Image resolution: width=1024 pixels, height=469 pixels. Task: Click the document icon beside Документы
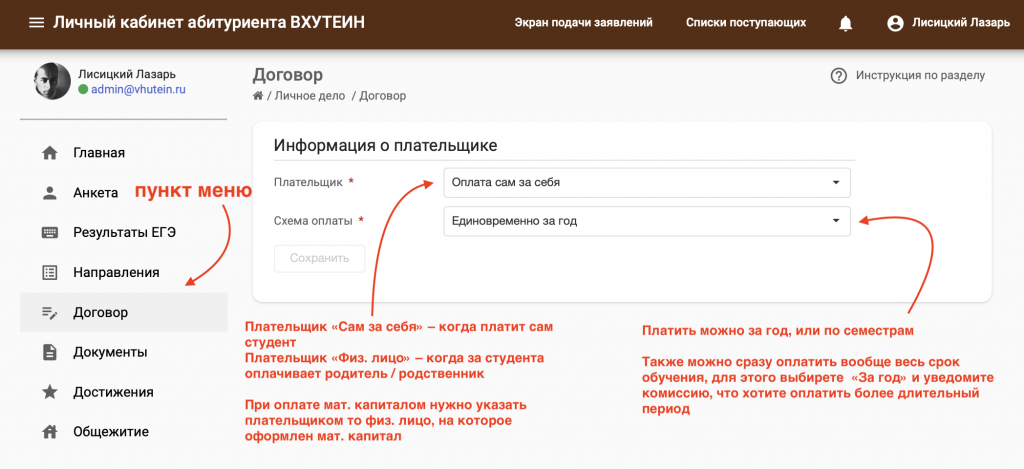tap(50, 353)
